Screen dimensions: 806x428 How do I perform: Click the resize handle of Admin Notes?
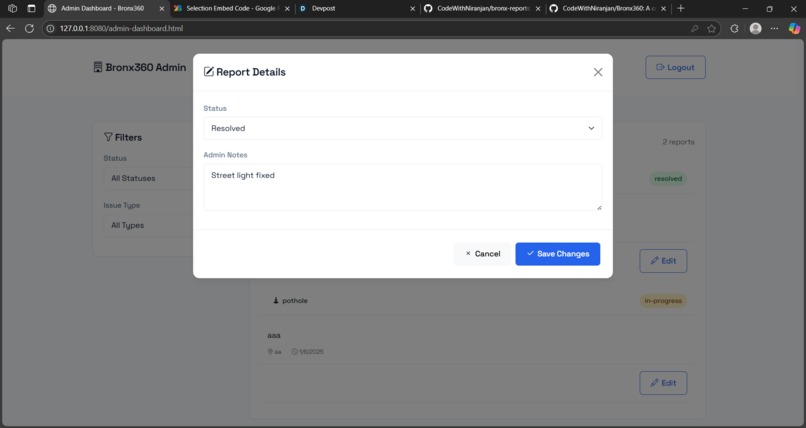tap(599, 207)
